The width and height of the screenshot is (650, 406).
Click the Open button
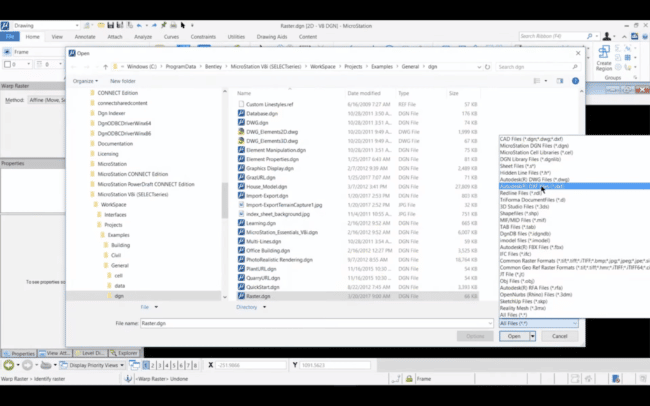point(514,336)
